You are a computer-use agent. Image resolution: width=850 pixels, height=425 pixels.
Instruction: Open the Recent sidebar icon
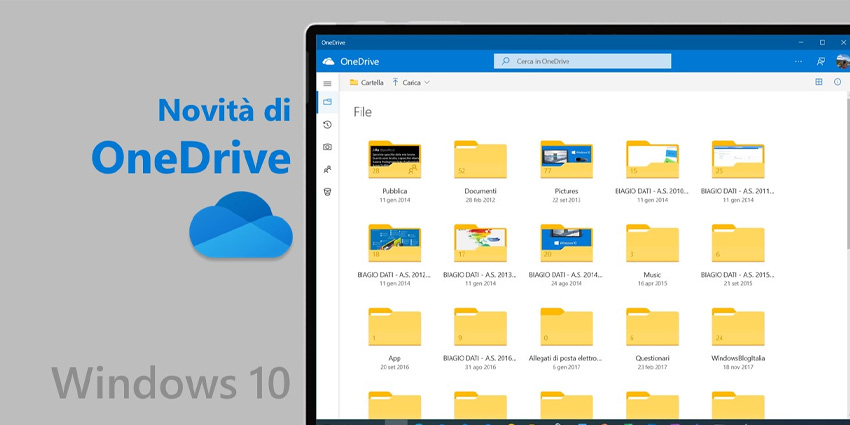pos(327,125)
